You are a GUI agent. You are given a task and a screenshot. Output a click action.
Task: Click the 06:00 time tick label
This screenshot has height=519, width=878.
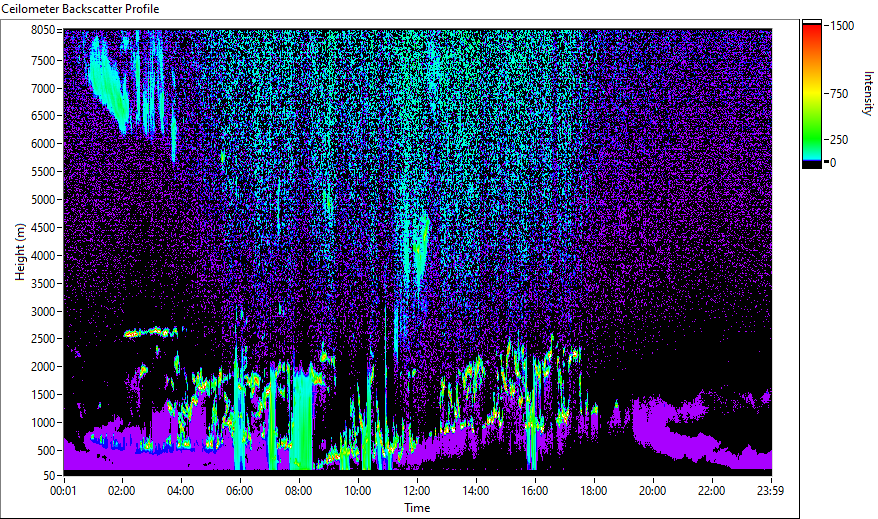coord(240,491)
